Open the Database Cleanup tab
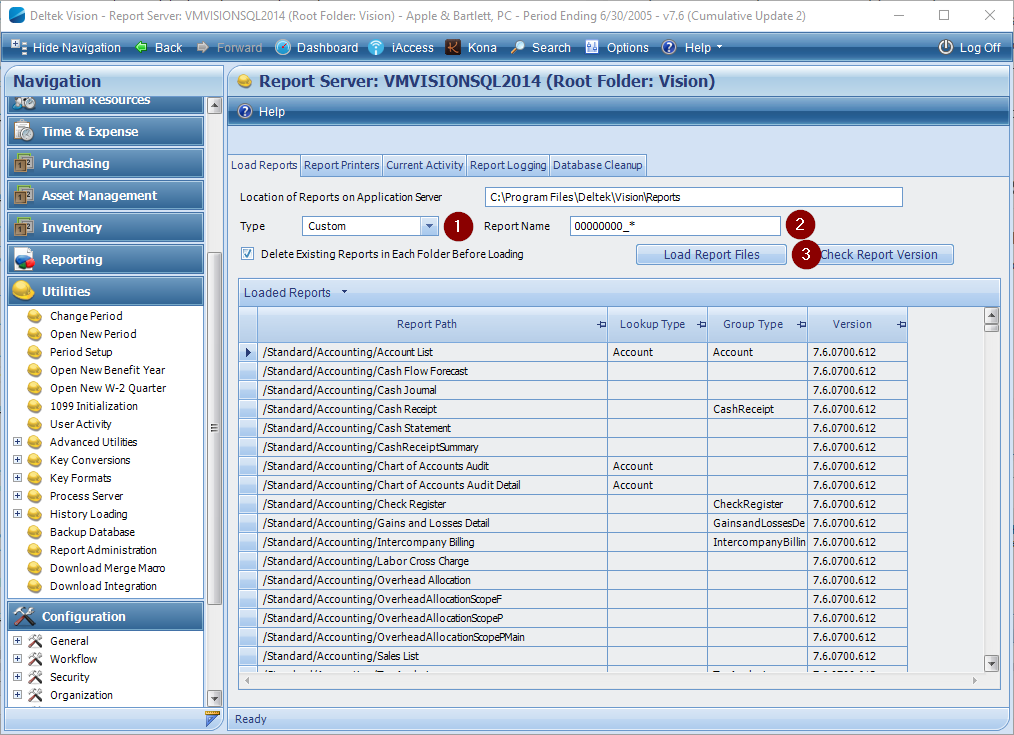1014x735 pixels. 597,165
